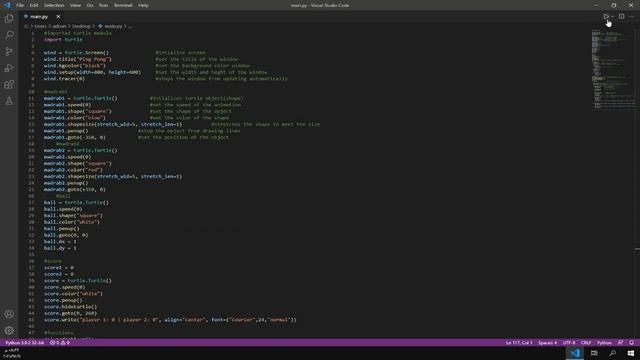The height and width of the screenshot is (360, 640).
Task: Click the main.py breadcrumb segment
Action: 110,26
